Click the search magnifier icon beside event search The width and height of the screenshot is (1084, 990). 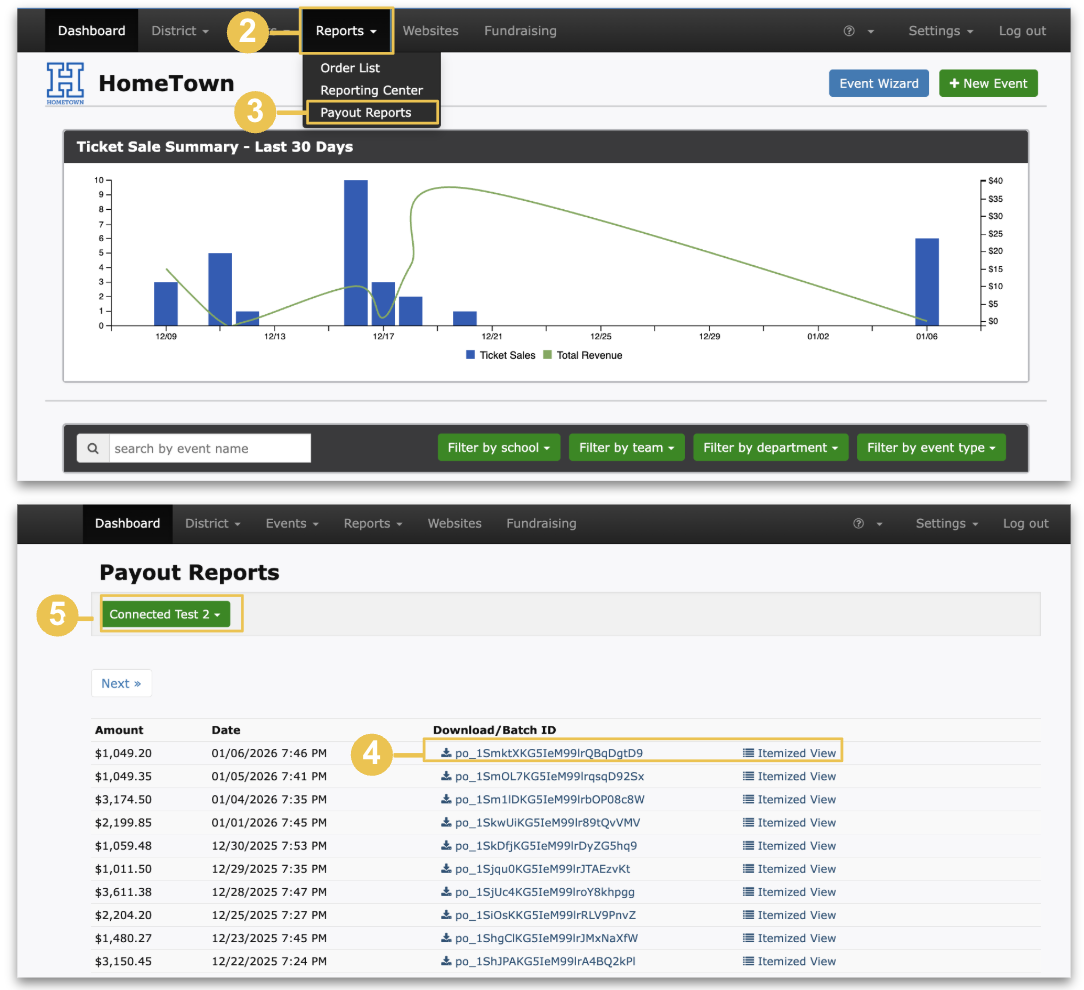pos(93,448)
